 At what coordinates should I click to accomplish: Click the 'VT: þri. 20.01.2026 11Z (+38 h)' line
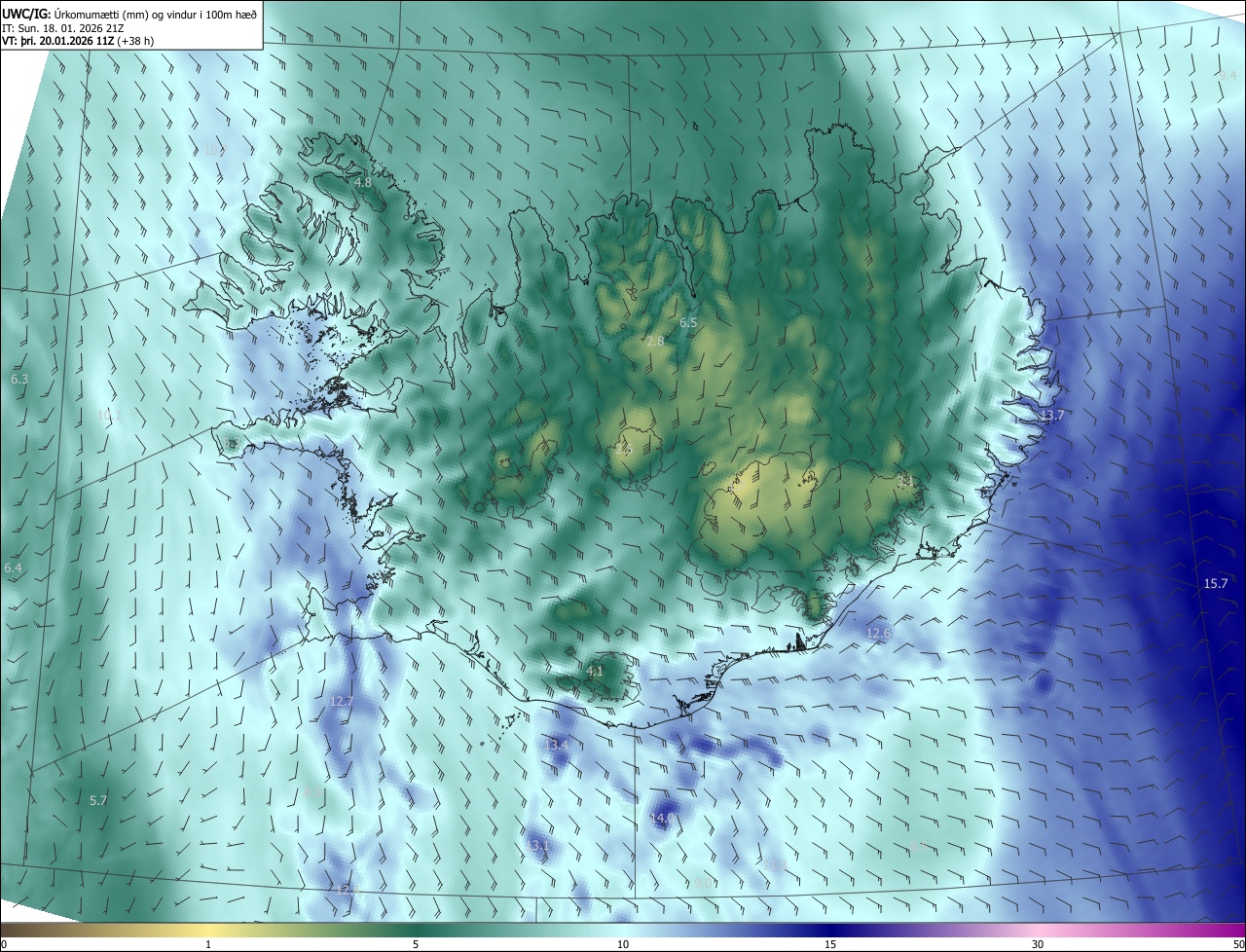click(x=78, y=41)
